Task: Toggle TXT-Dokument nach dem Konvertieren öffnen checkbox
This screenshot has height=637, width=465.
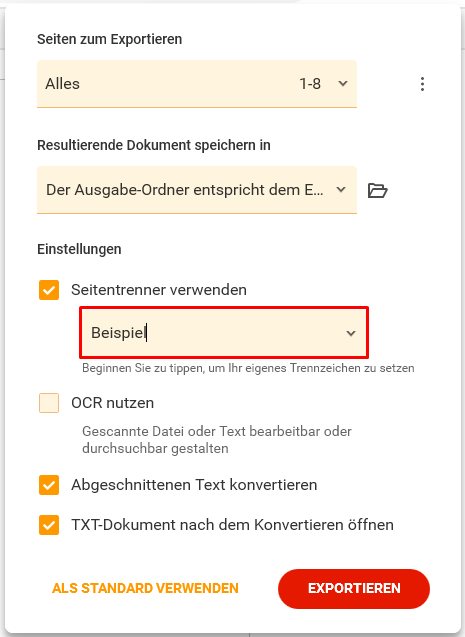Action: (49, 525)
